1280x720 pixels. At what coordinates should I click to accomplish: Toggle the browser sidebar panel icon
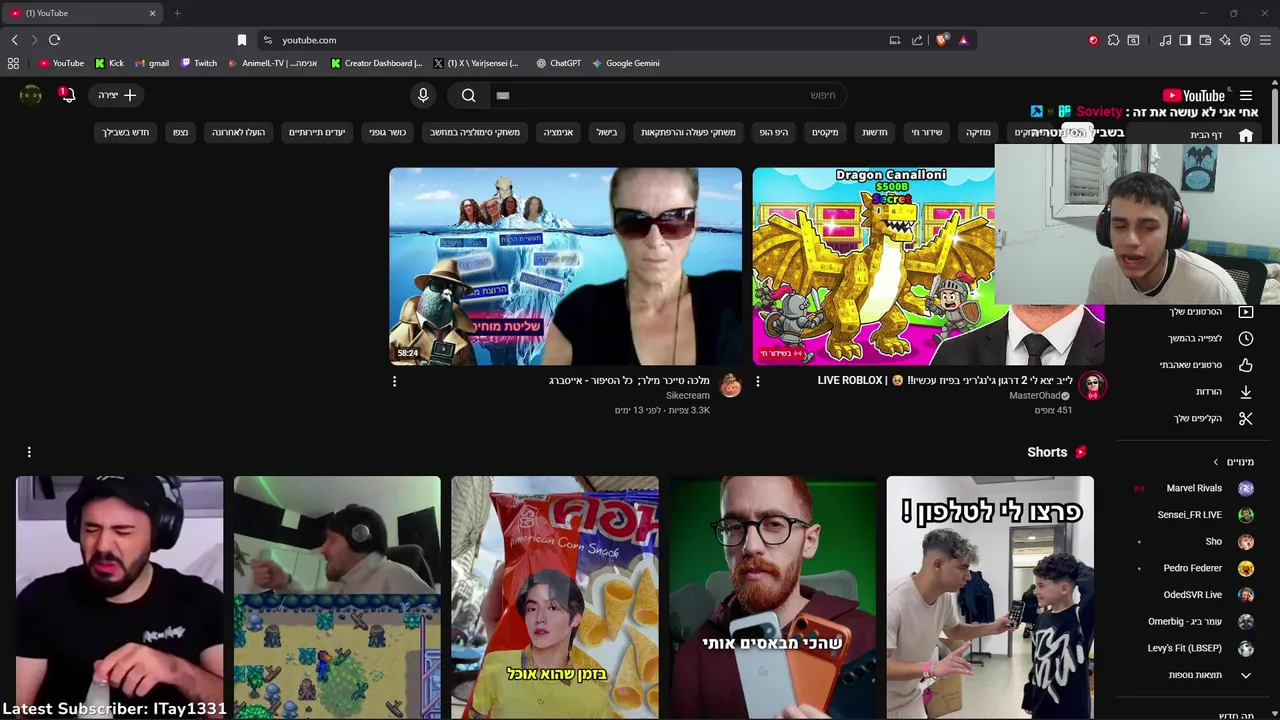click(1185, 40)
